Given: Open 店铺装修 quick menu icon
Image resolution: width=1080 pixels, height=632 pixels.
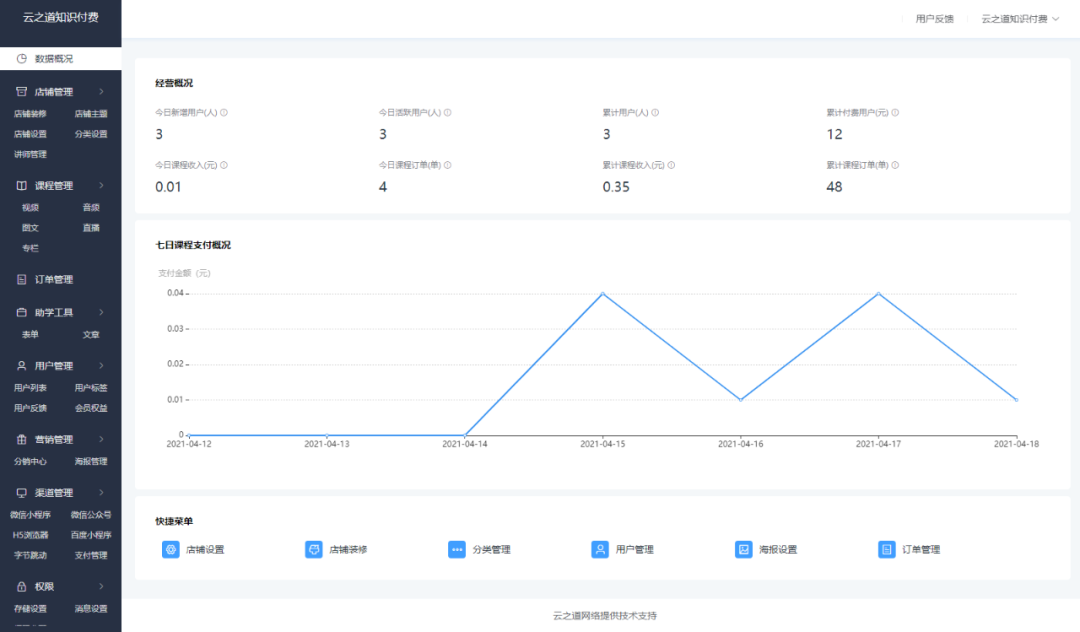Looking at the screenshot, I should pyautogui.click(x=314, y=549).
